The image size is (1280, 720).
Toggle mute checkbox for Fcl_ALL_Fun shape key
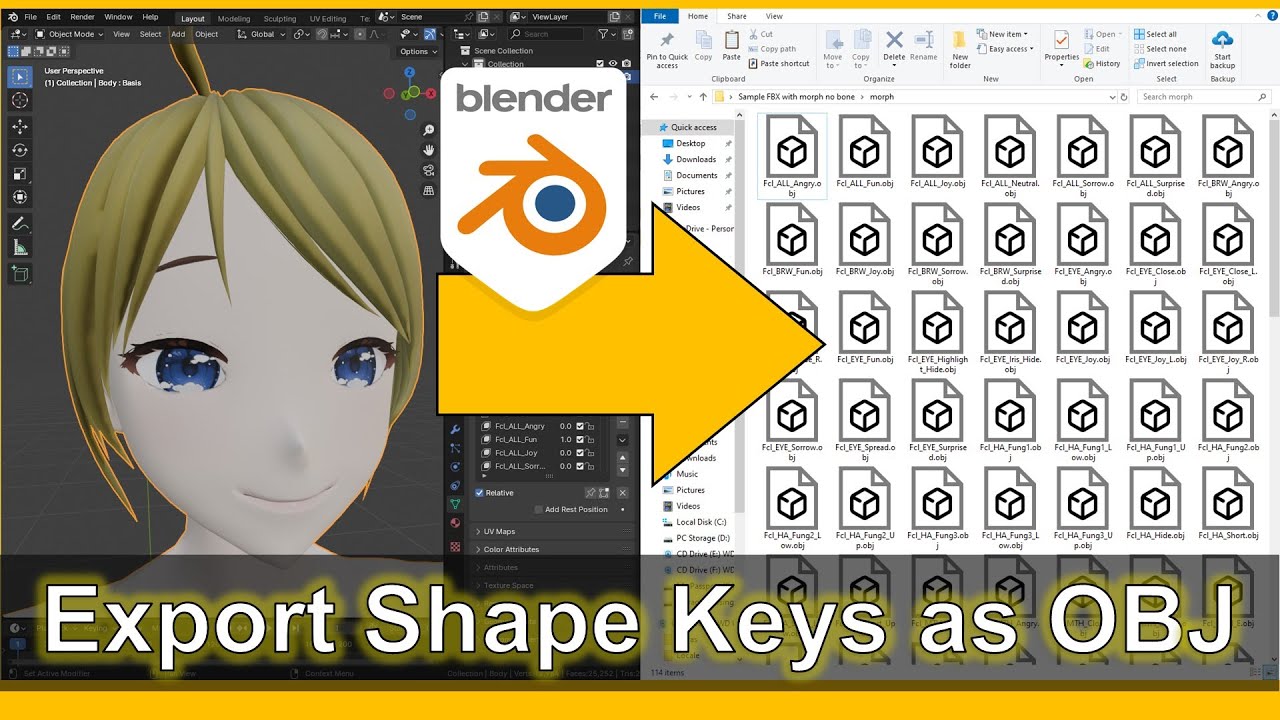pyautogui.click(x=580, y=440)
